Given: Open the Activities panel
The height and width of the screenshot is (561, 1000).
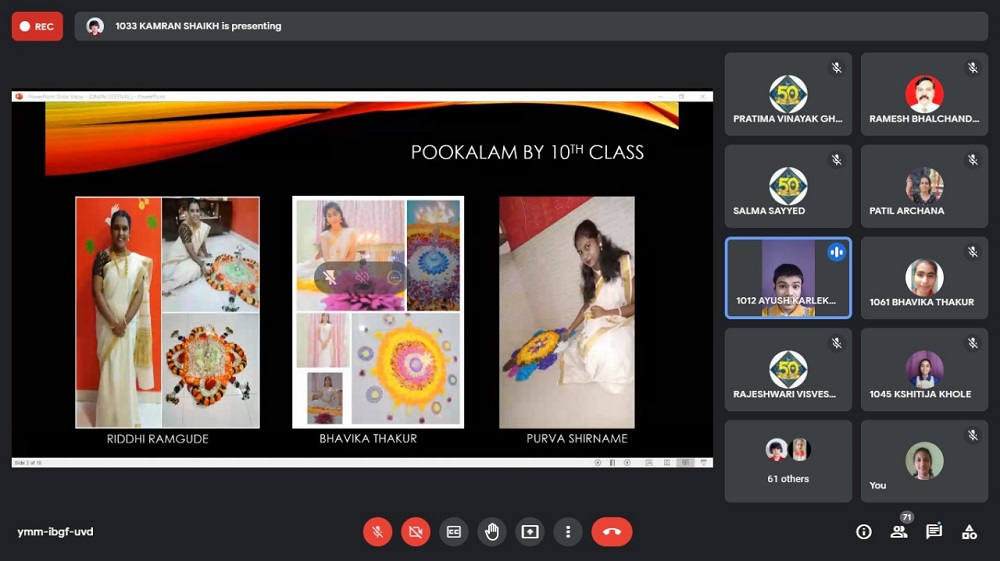Looking at the screenshot, I should (x=969, y=532).
